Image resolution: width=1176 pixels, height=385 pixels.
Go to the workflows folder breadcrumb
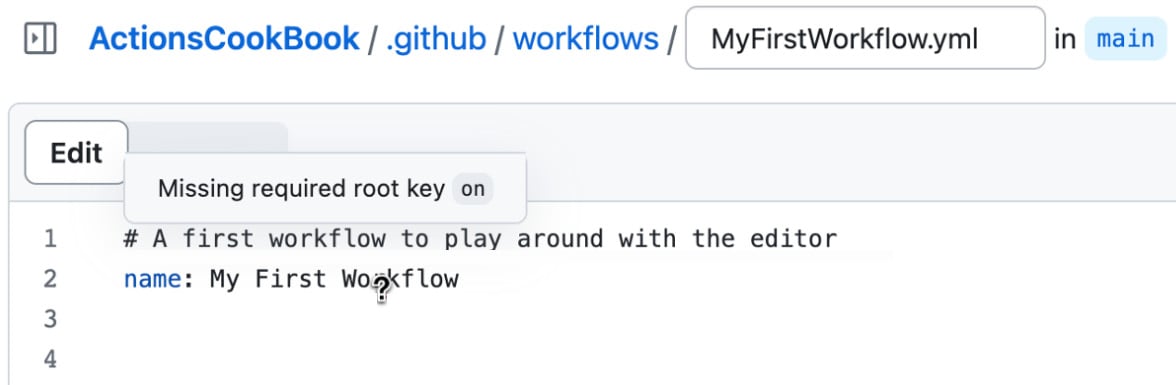[585, 38]
